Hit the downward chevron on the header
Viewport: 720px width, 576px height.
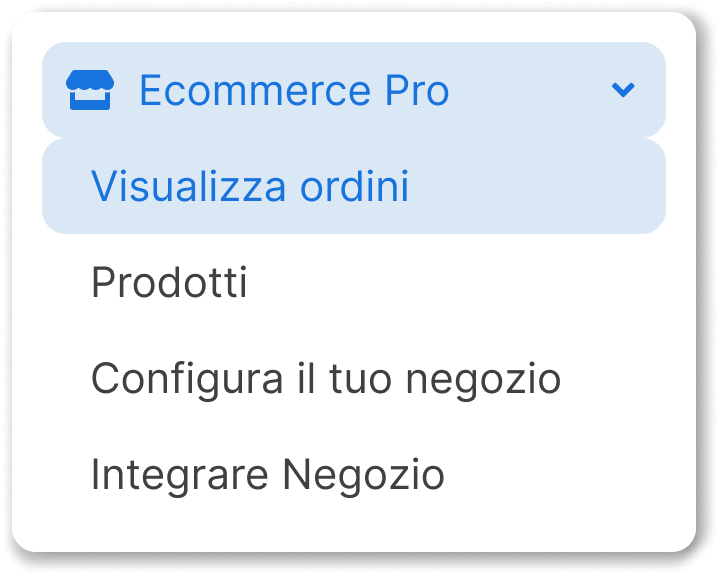pos(623,90)
